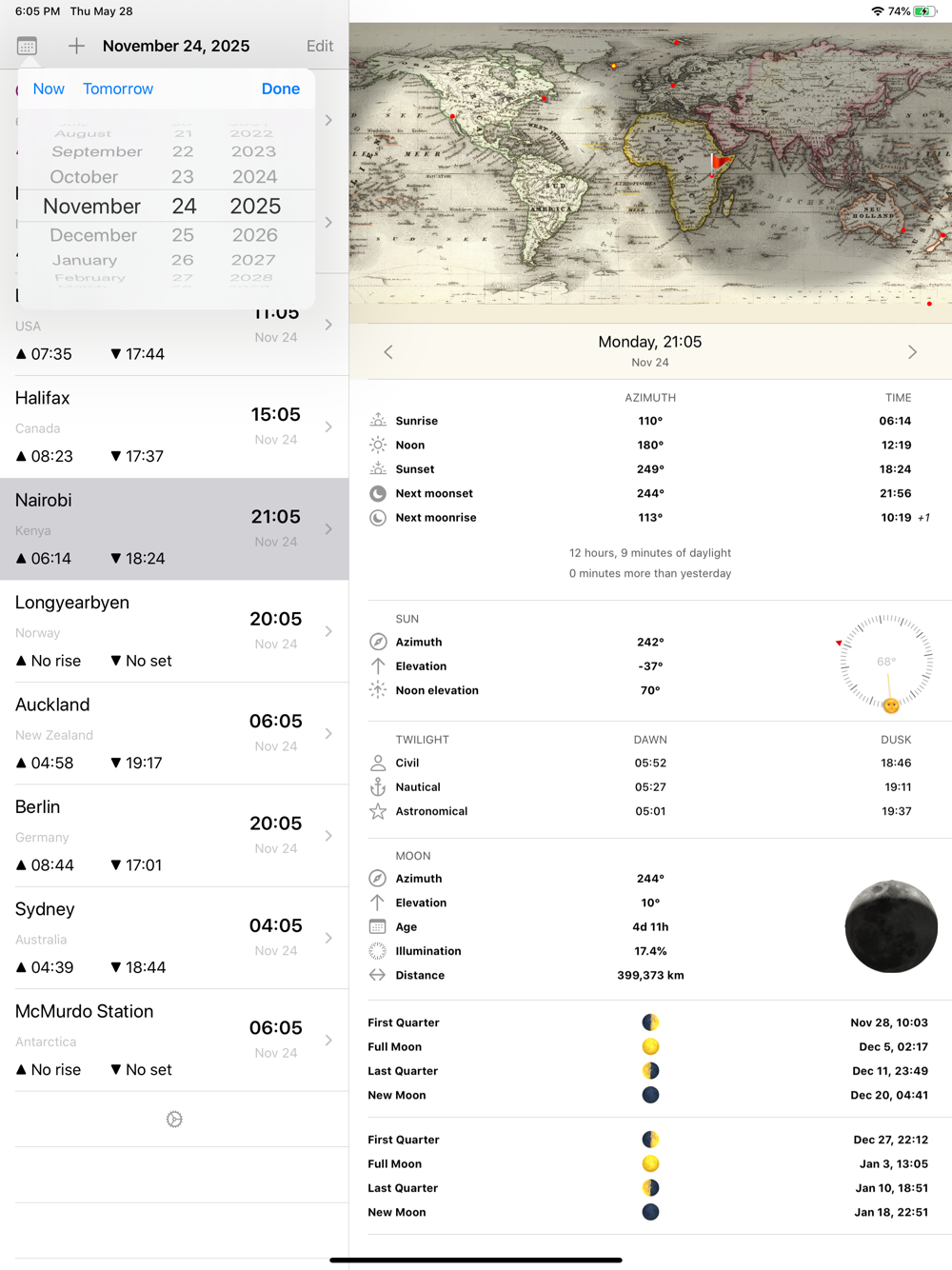The height and width of the screenshot is (1270, 952).
Task: Go to next day arrow
Action: tap(912, 352)
